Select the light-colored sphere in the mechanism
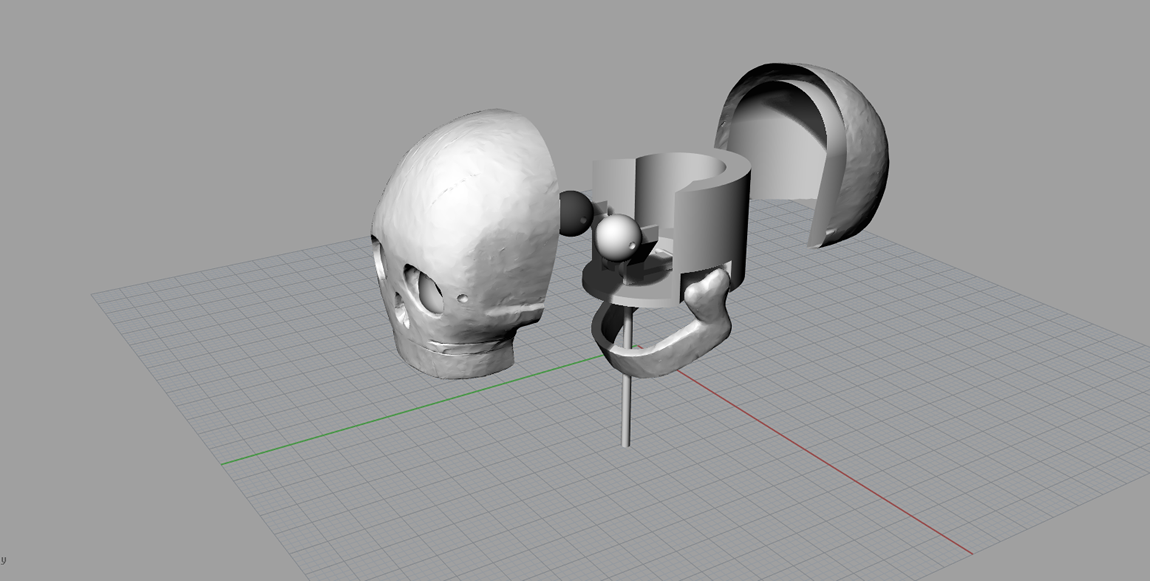Screen dimensions: 1150x581 click(617, 237)
